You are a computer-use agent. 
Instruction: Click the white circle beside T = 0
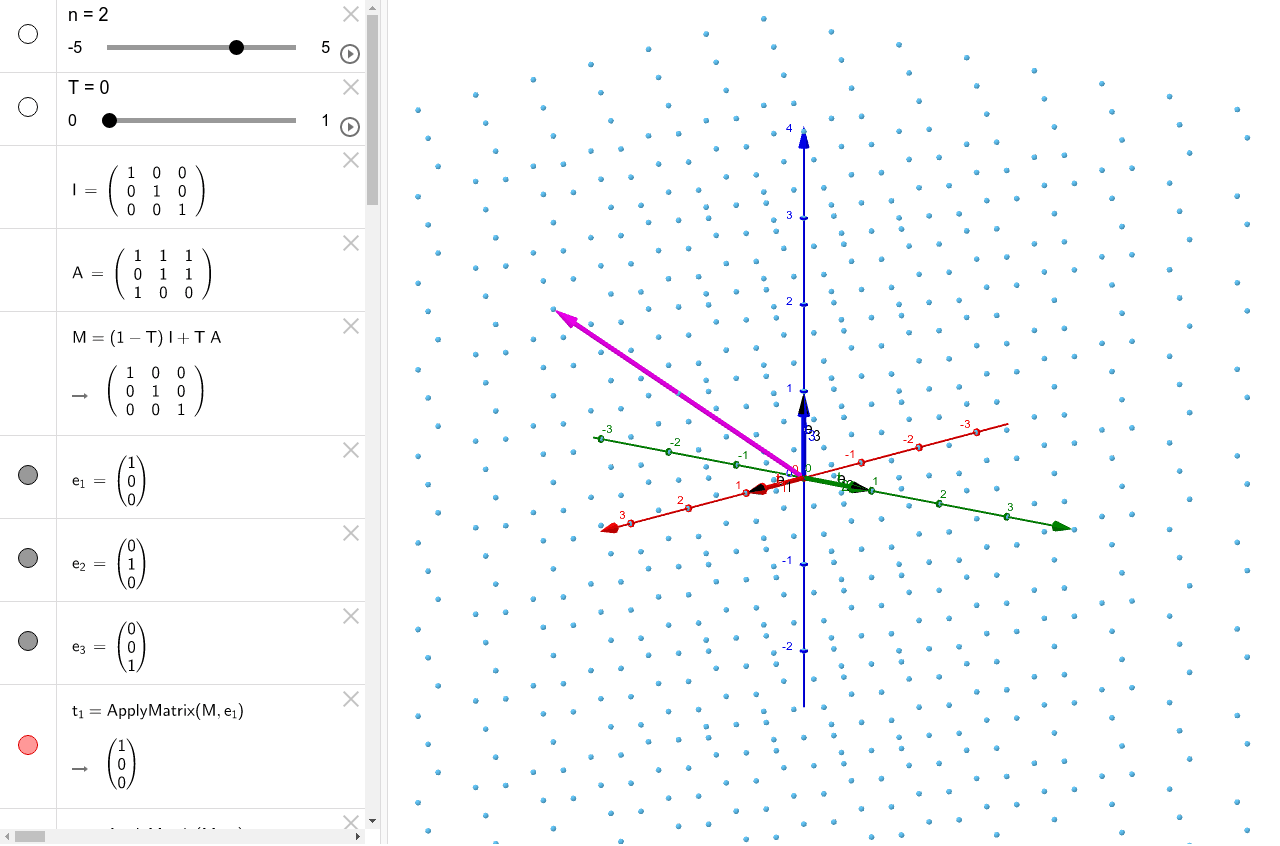pyautogui.click(x=28, y=107)
